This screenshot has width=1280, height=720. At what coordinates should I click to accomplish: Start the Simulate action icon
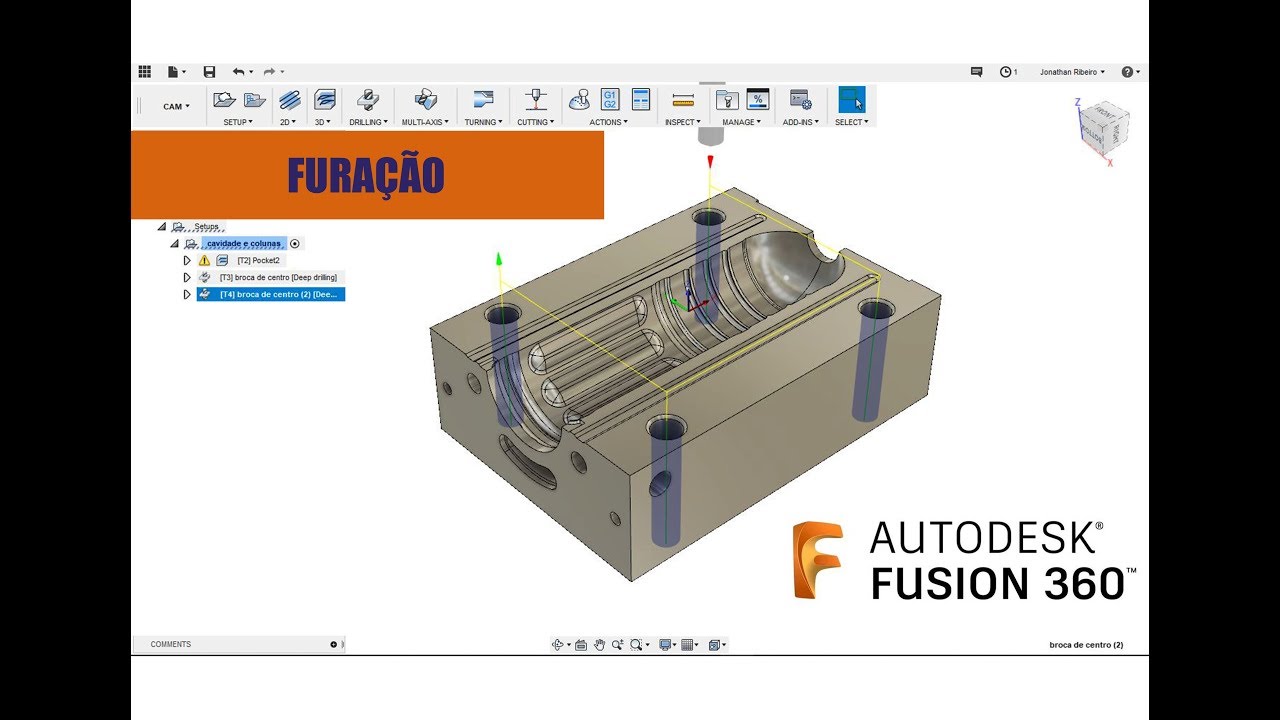click(579, 99)
